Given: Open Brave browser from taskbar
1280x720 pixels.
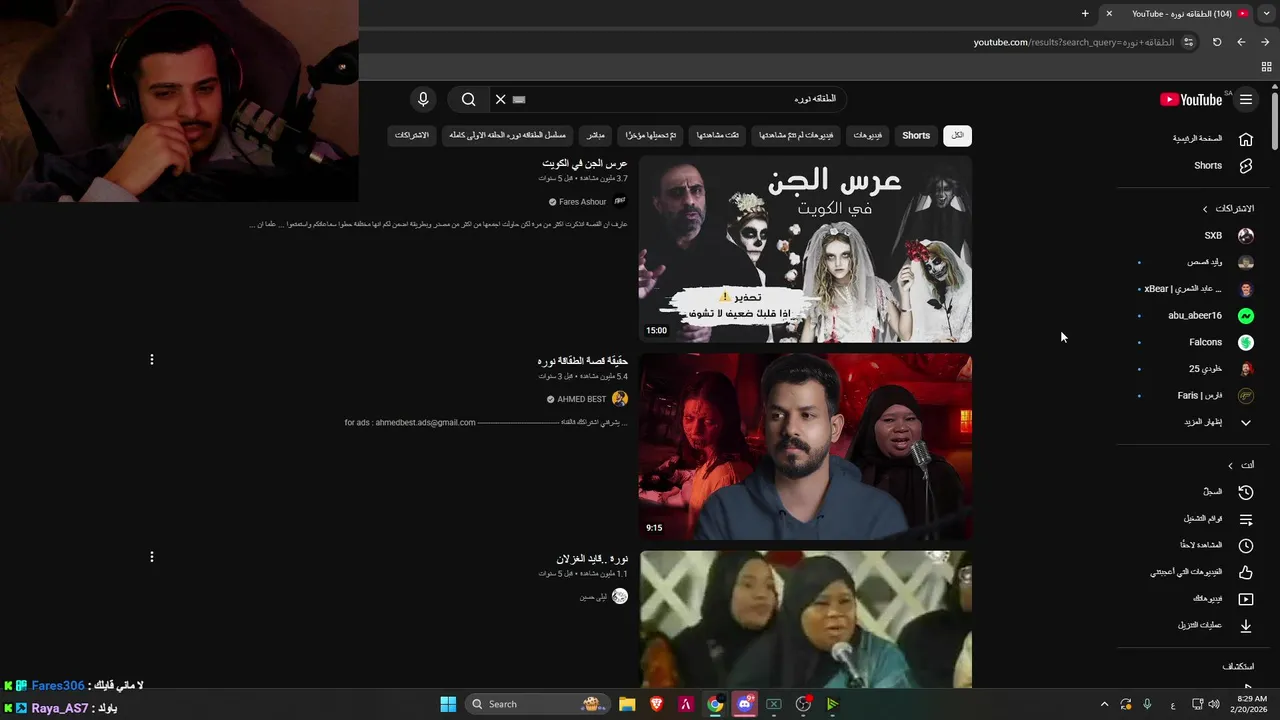Looking at the screenshot, I should (x=656, y=704).
